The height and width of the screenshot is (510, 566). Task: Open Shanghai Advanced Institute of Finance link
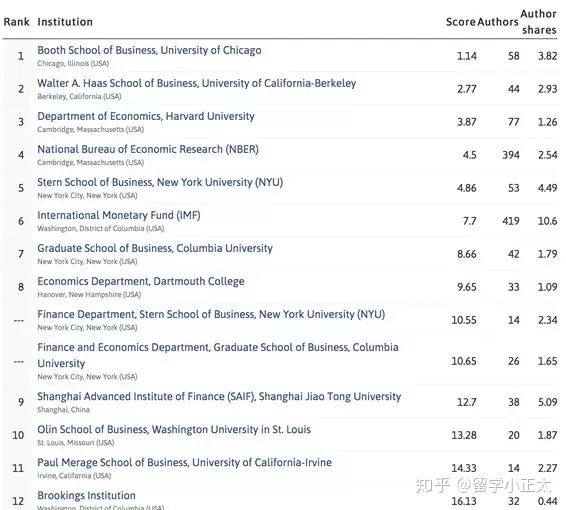click(219, 397)
